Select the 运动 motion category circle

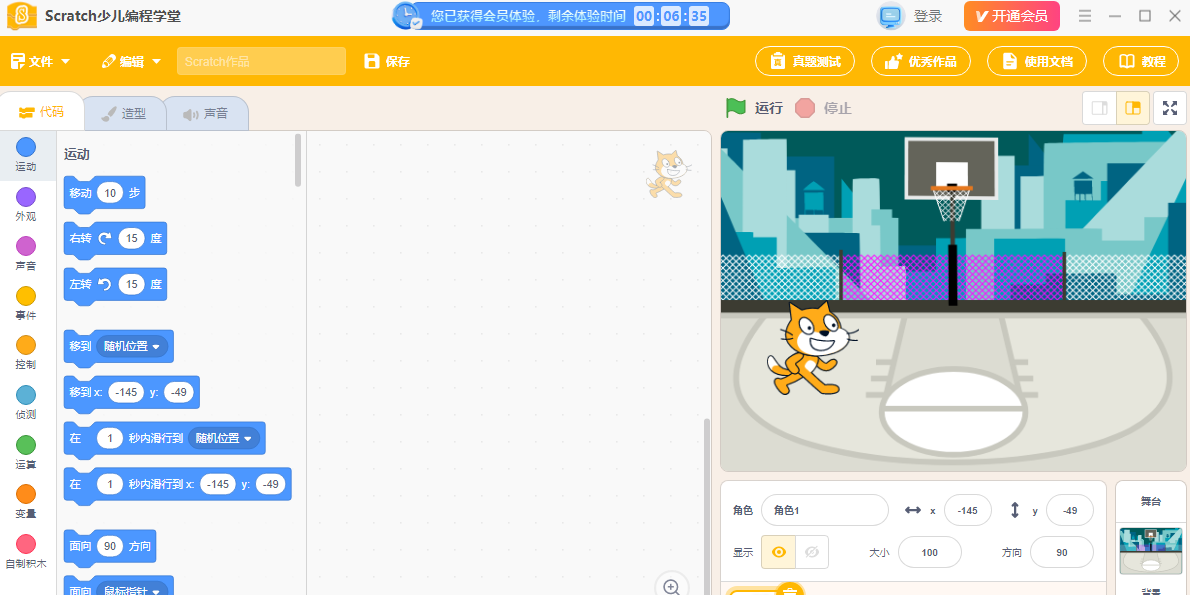point(26,147)
